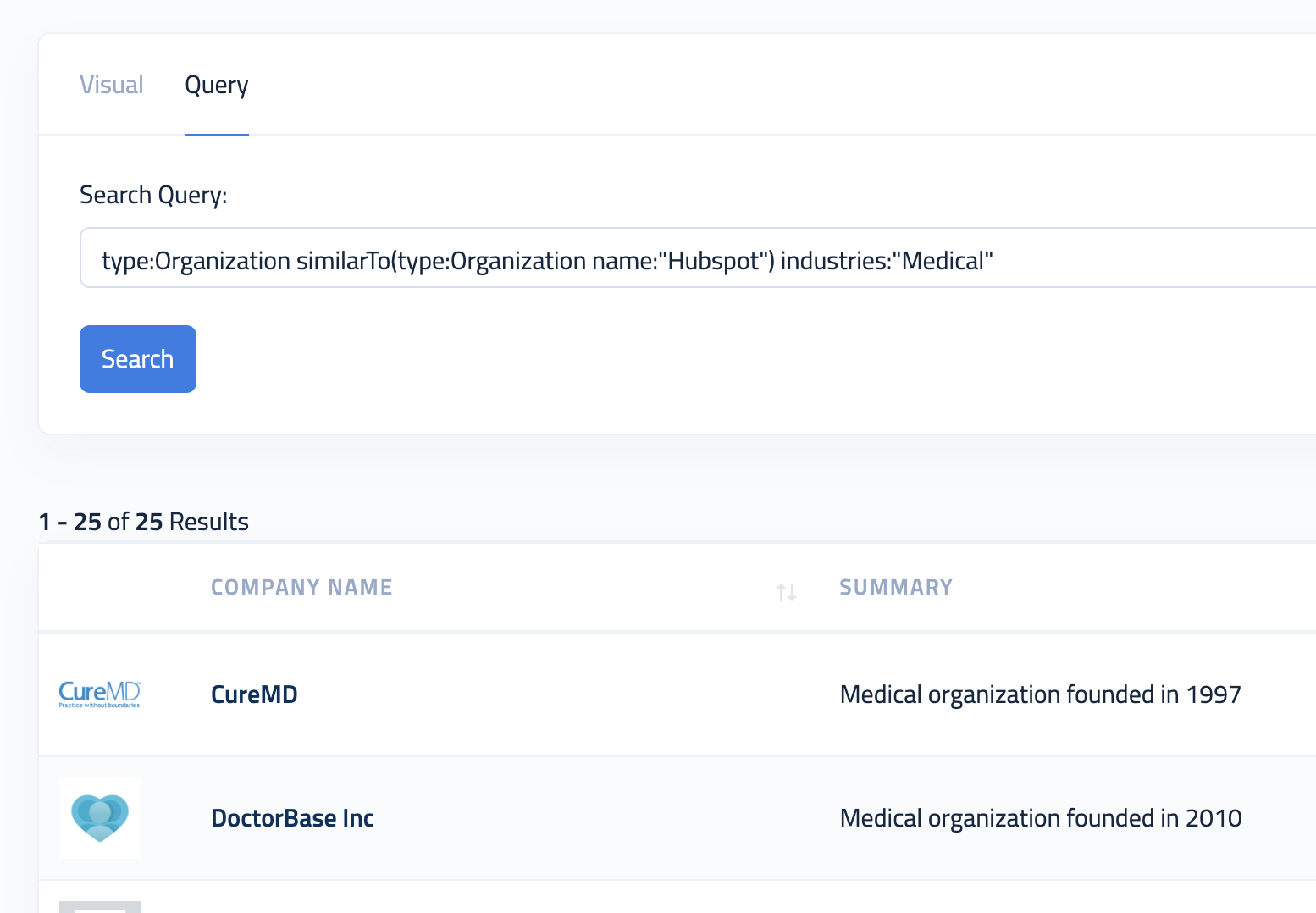Open the DoctorBase Inc company link
The height and width of the screenshot is (913, 1316).
(x=292, y=818)
